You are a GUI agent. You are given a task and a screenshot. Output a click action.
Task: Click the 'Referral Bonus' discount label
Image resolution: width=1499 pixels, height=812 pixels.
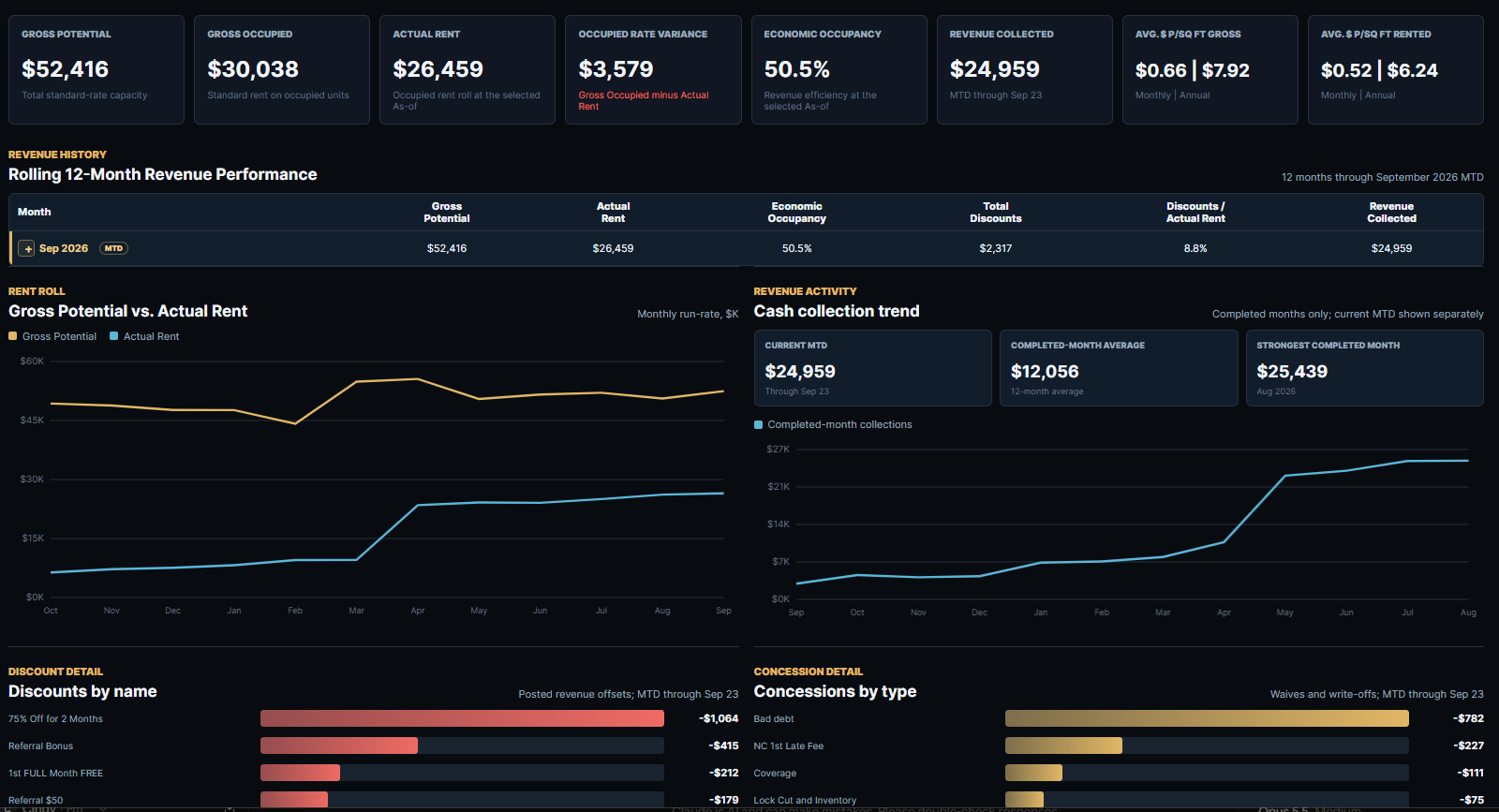(40, 746)
